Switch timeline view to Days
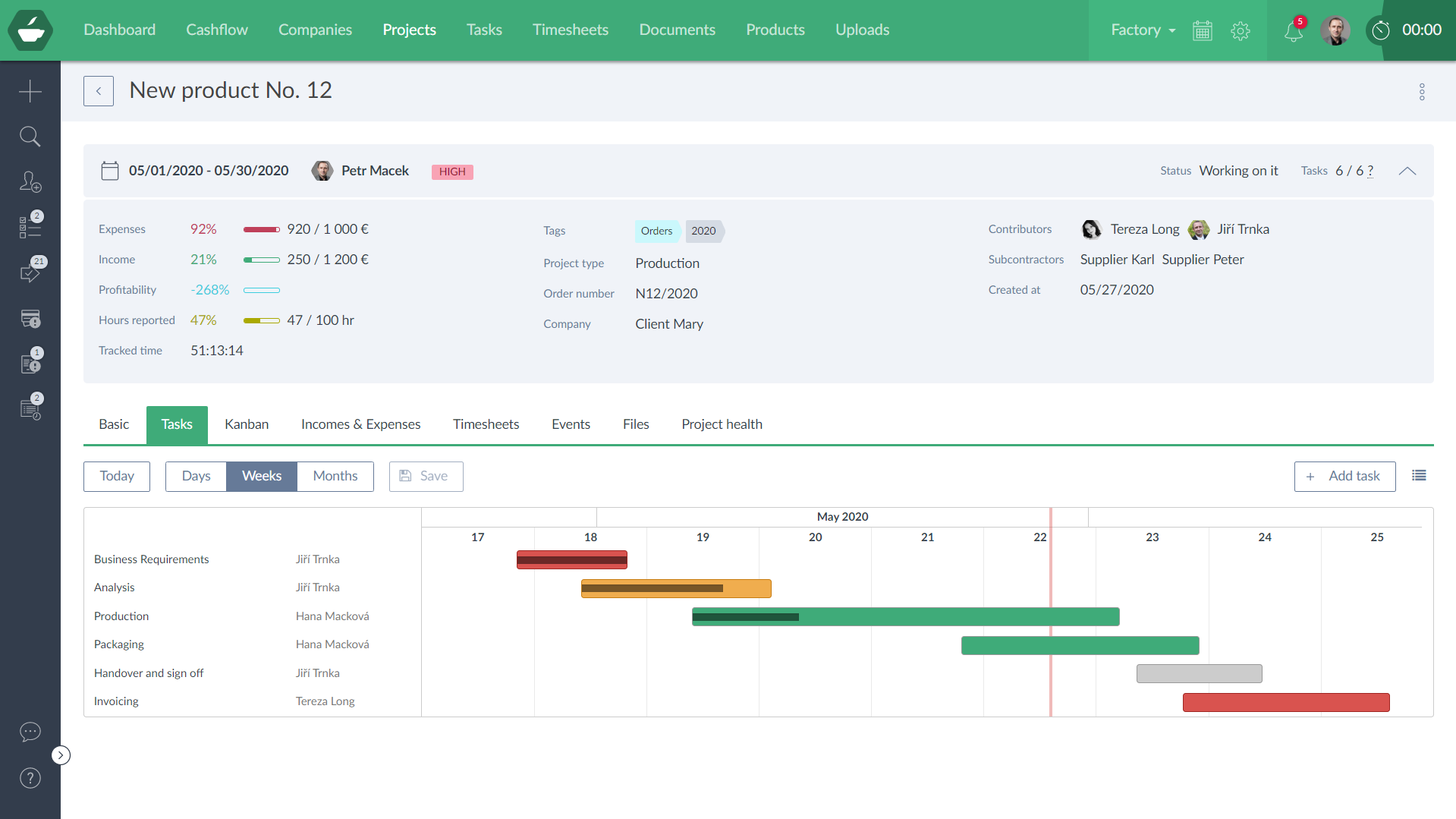Viewport: 1456px width, 819px height. coord(196,476)
